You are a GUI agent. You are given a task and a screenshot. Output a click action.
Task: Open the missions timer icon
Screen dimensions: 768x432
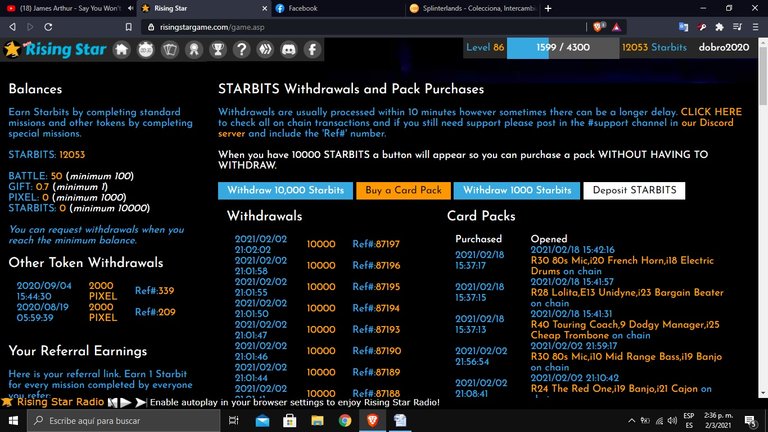[x=145, y=49]
